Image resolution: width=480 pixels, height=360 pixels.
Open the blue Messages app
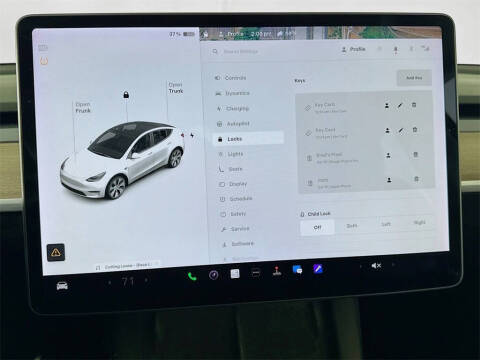point(297,270)
